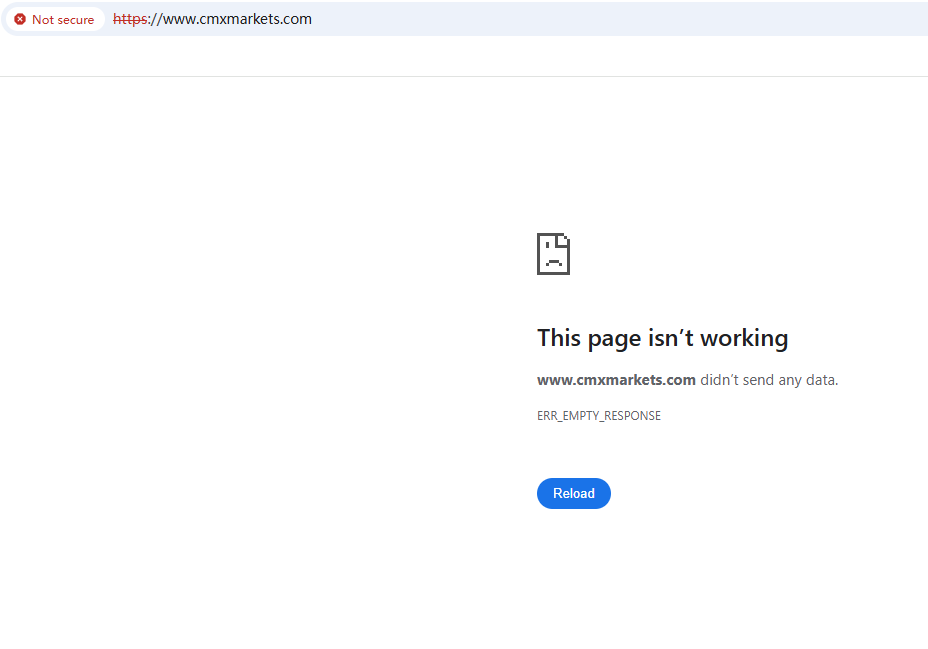This screenshot has width=928, height=649.
Task: Select the URL text in address bar
Action: 212,19
